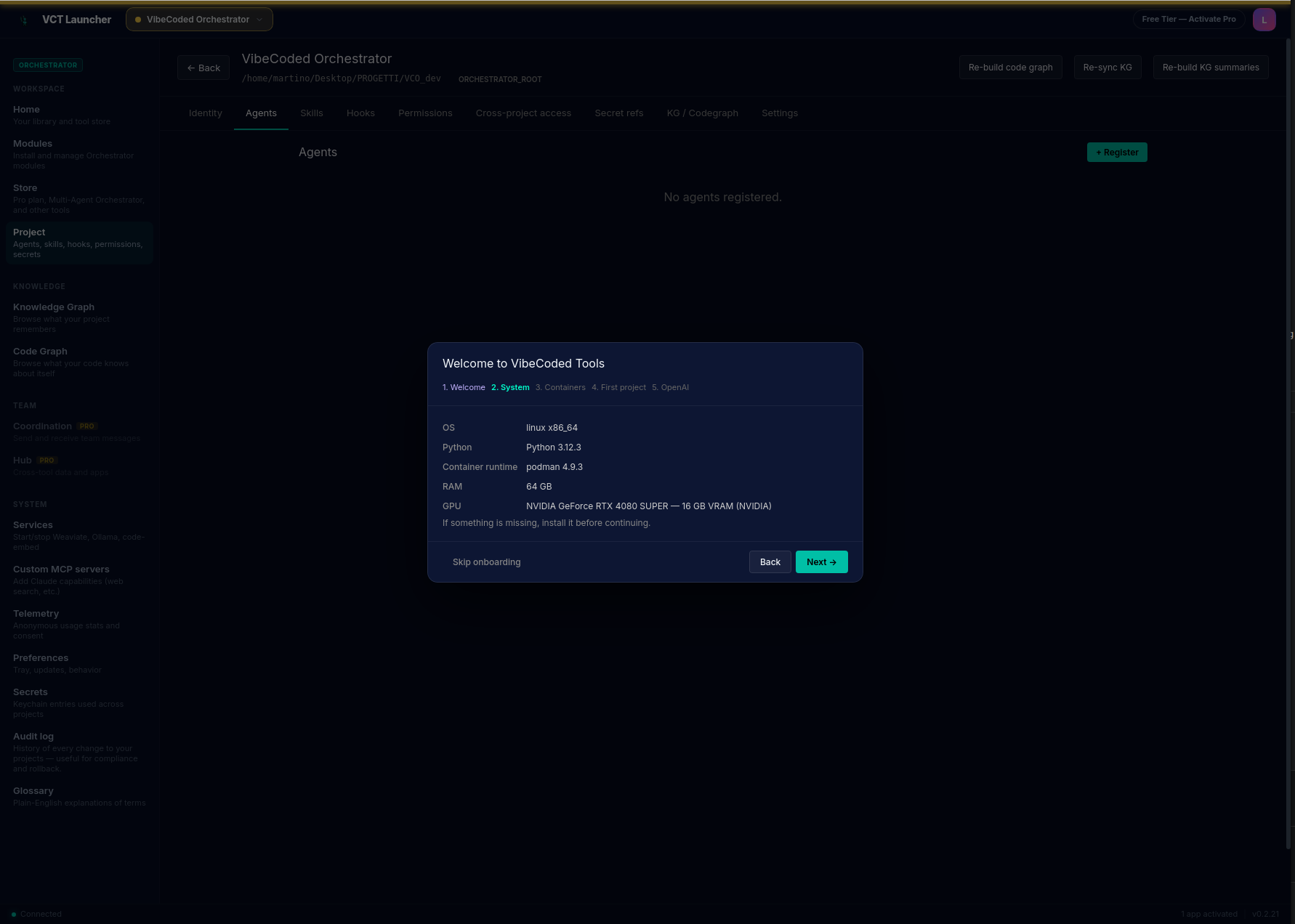
Task: Open Telemetry in the sidebar
Action: coord(79,624)
